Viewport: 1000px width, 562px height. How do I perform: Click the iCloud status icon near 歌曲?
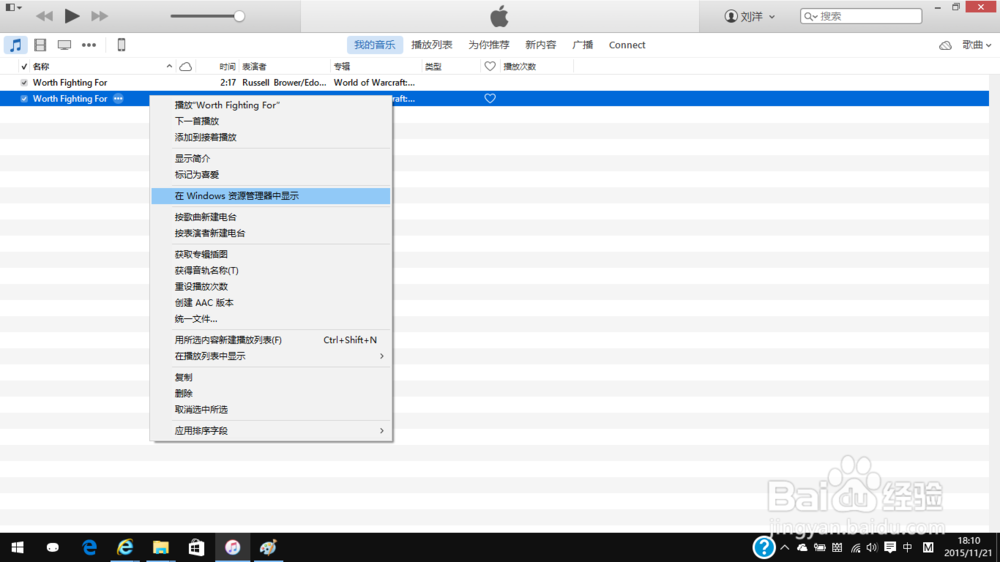945,45
